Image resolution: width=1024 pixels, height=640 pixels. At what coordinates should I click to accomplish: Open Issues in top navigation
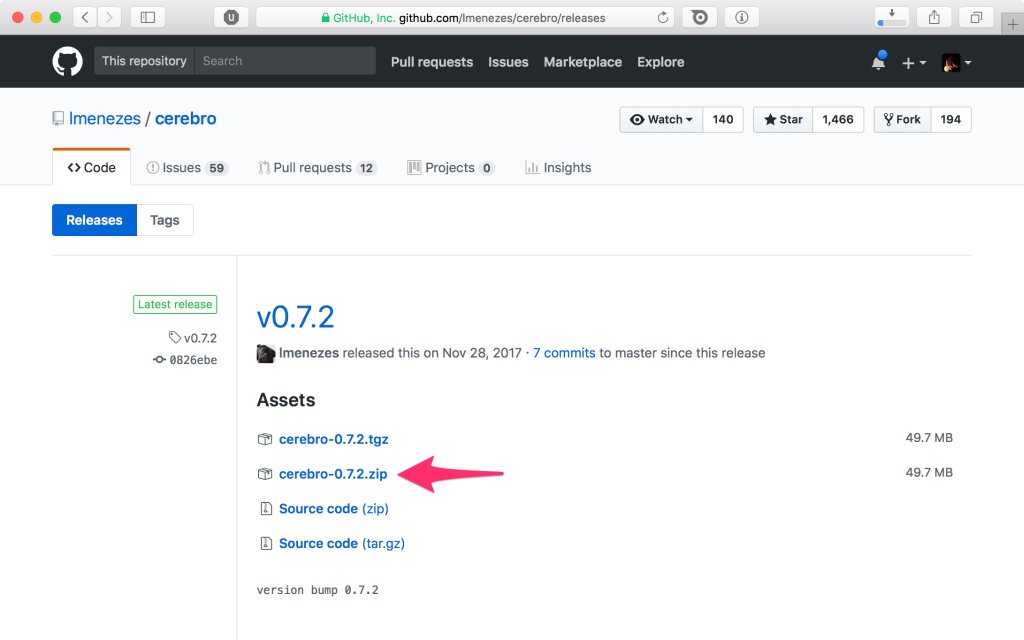pos(508,62)
